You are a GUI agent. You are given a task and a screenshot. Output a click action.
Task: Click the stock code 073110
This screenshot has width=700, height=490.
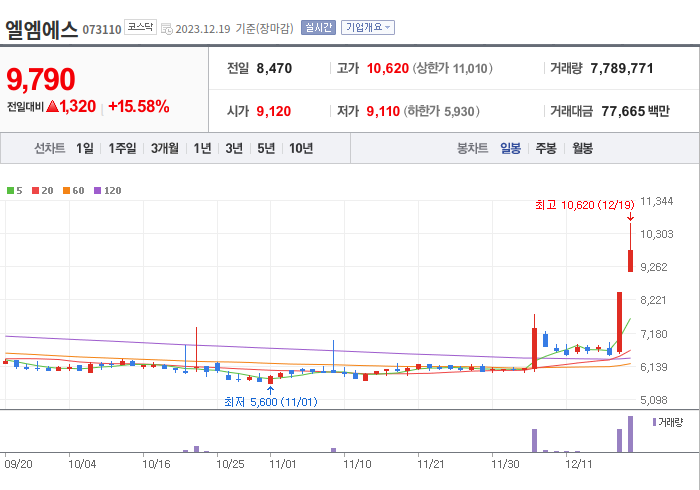[102, 30]
